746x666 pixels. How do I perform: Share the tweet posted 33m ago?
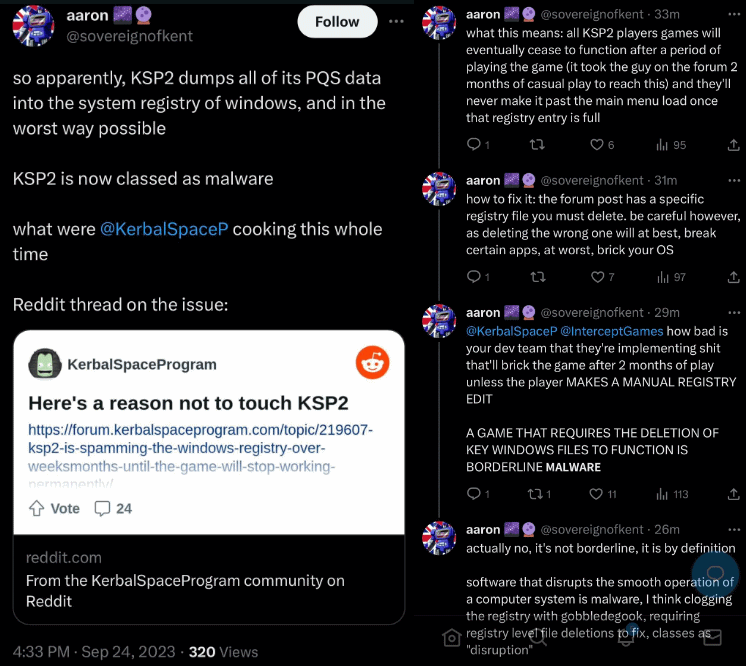(x=735, y=145)
